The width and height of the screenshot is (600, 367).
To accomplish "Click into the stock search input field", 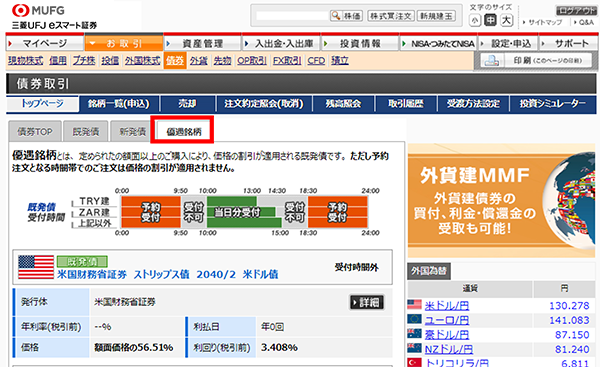I will 292,16.
